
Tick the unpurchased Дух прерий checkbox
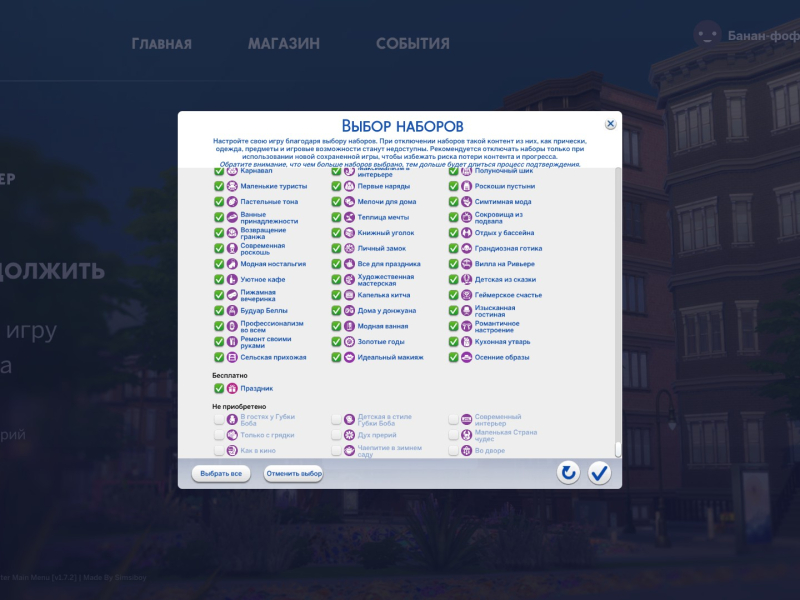click(337, 435)
